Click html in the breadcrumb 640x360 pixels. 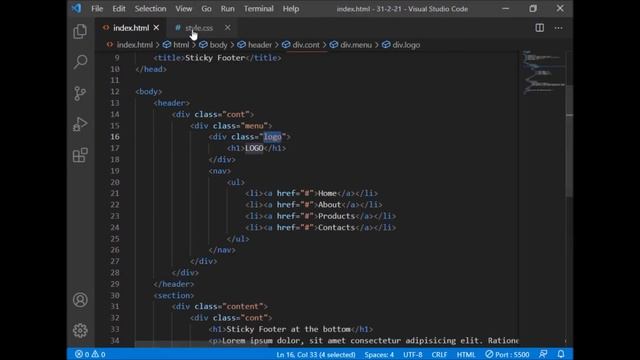tap(181, 45)
